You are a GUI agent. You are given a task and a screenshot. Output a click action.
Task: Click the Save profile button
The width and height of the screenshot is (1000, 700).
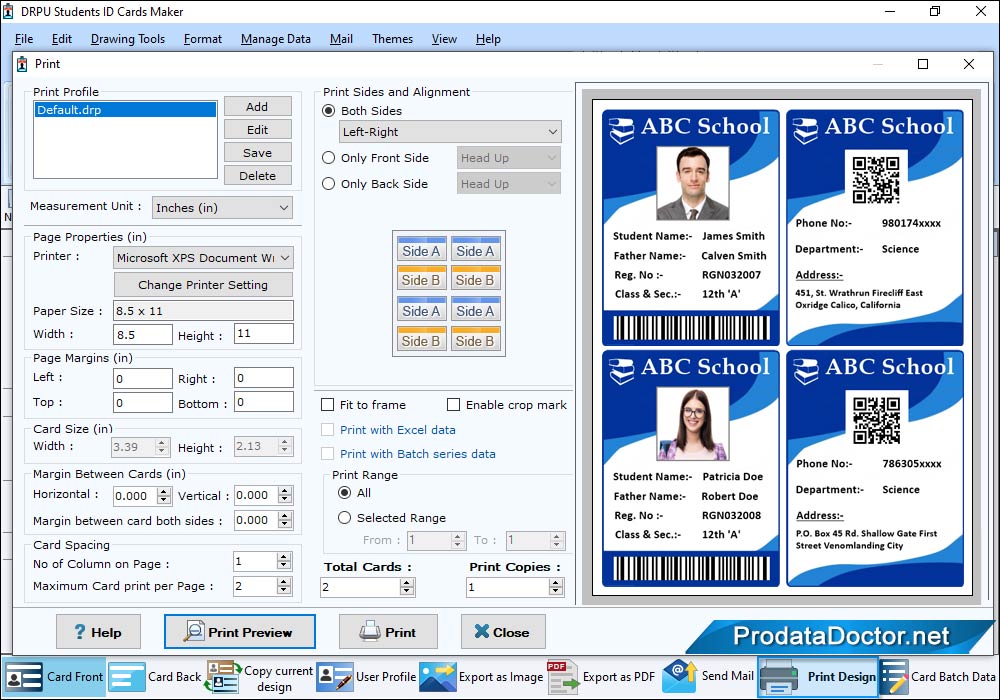[258, 152]
